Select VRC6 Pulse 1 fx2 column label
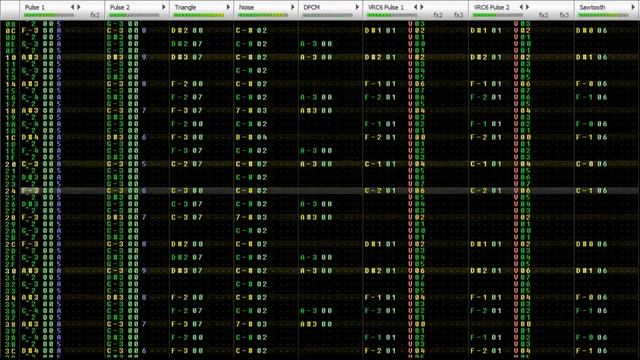The height and width of the screenshot is (360, 640). pyautogui.click(x=438, y=15)
